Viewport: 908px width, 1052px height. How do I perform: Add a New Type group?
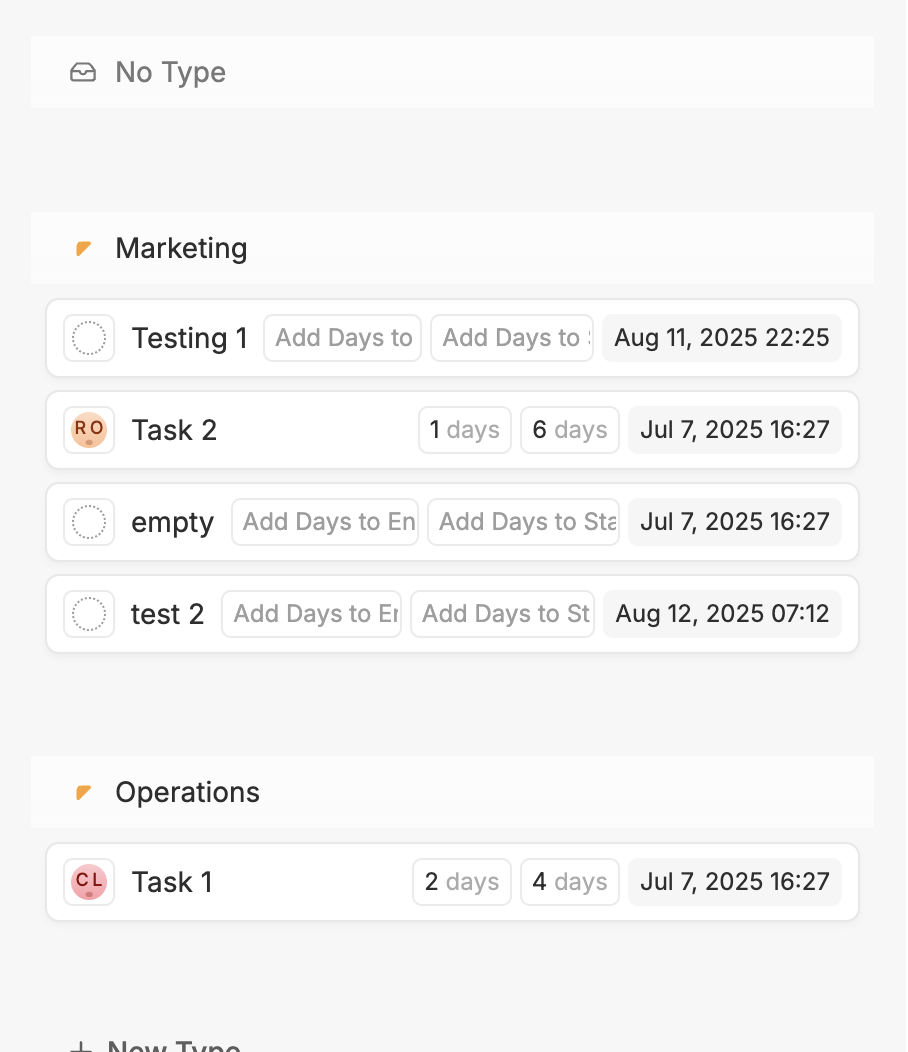(x=156, y=1045)
